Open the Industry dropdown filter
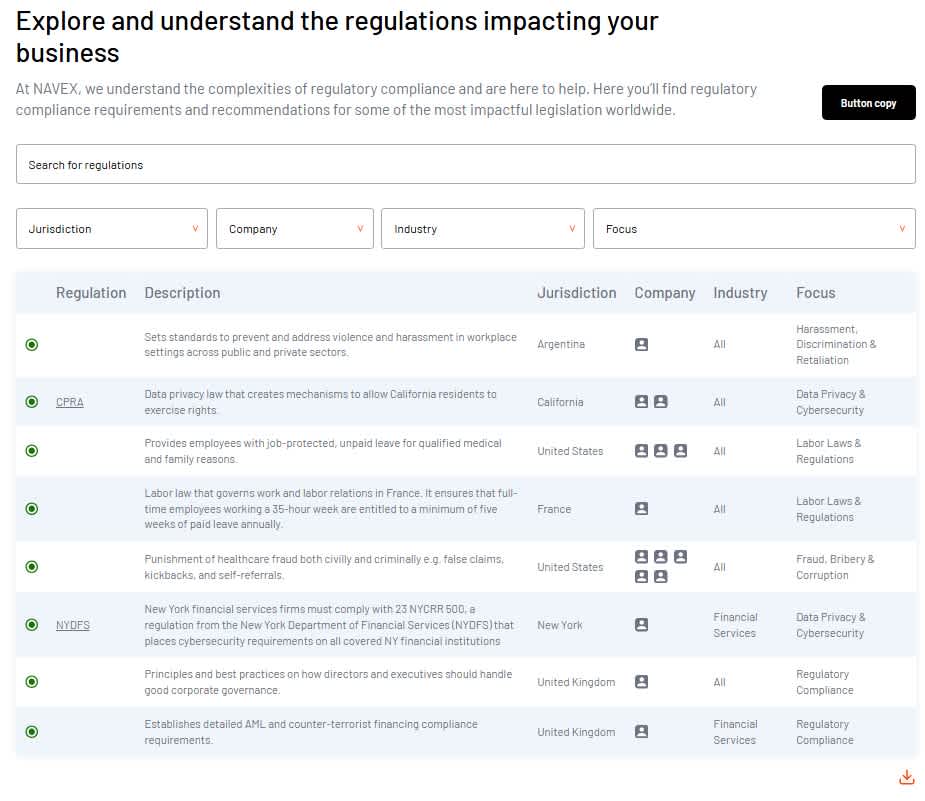The height and width of the screenshot is (801, 925). (482, 229)
